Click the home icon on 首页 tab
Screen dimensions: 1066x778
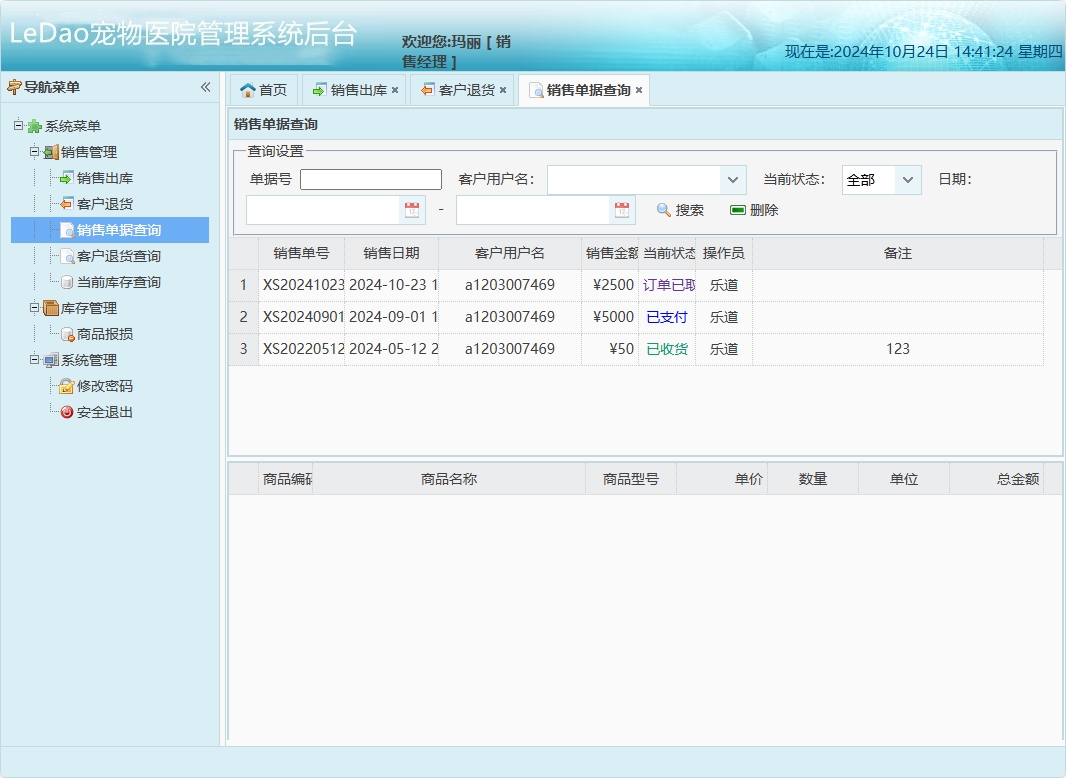(x=246, y=89)
